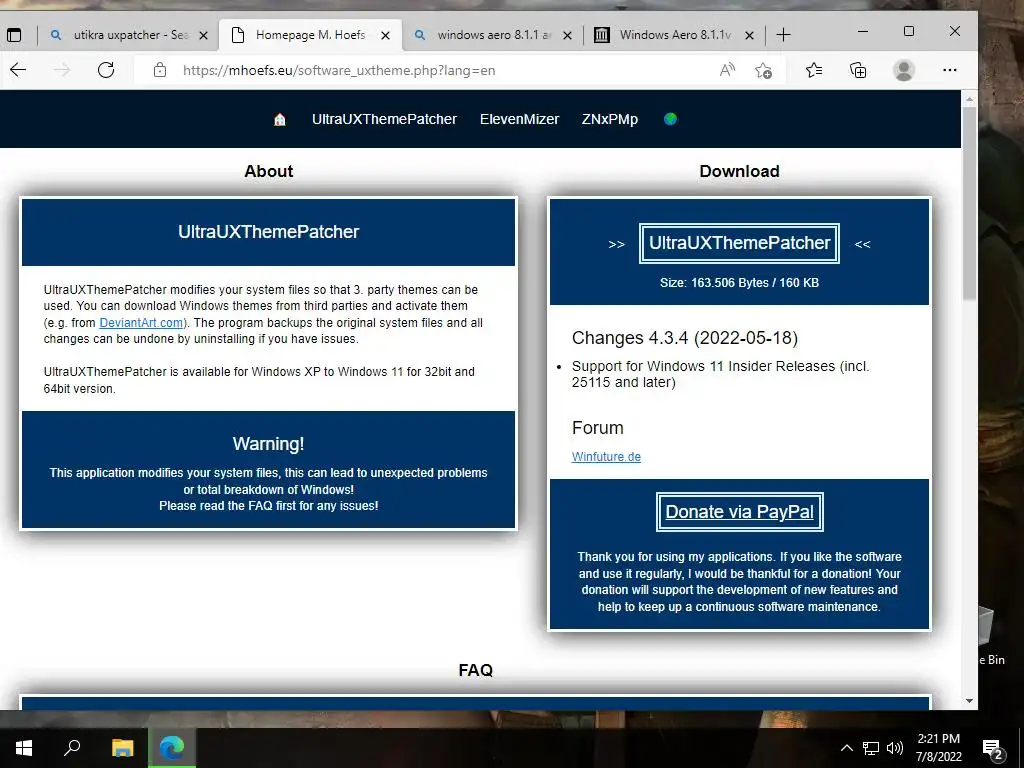Image resolution: width=1024 pixels, height=768 pixels.
Task: Click the globe language icon in site navigation
Action: point(670,119)
